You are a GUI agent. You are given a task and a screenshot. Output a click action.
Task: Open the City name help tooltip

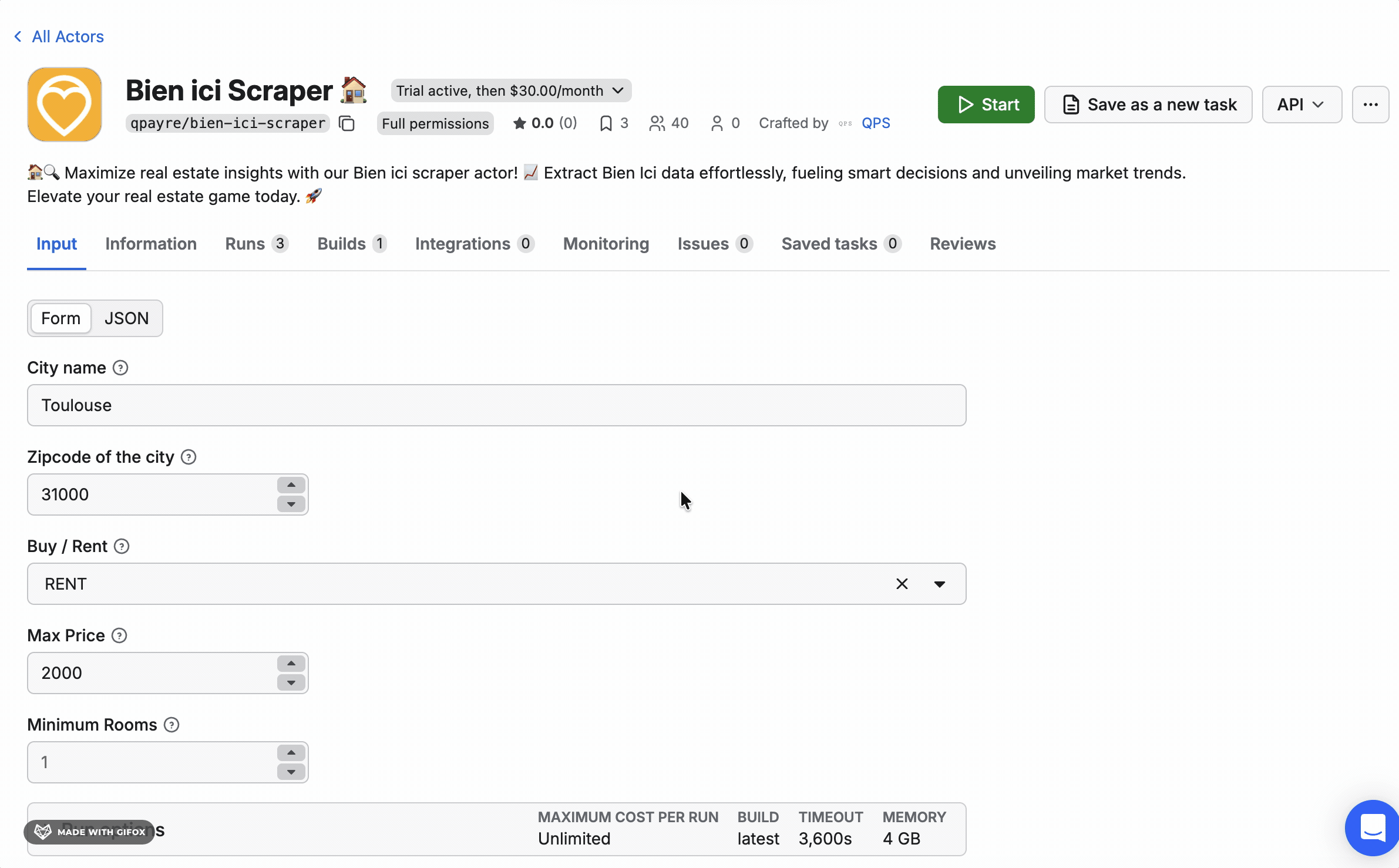point(121,368)
